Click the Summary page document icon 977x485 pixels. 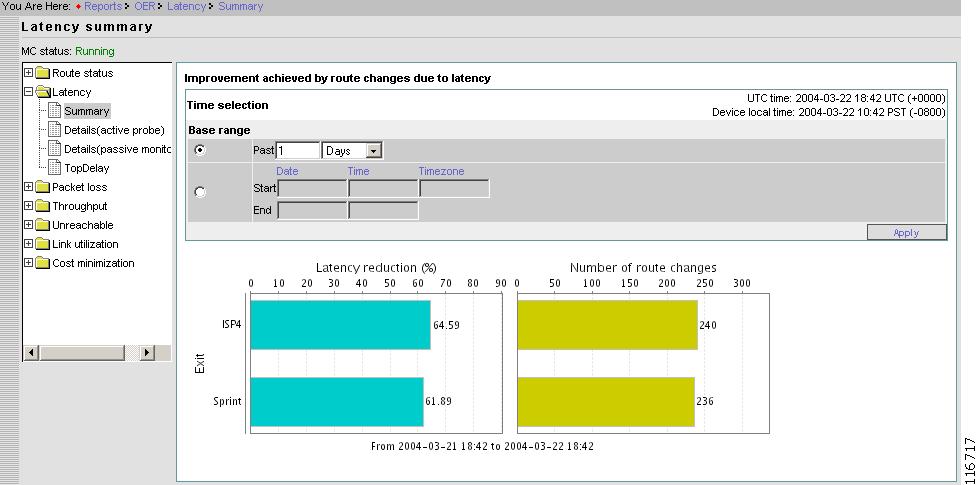coord(55,111)
